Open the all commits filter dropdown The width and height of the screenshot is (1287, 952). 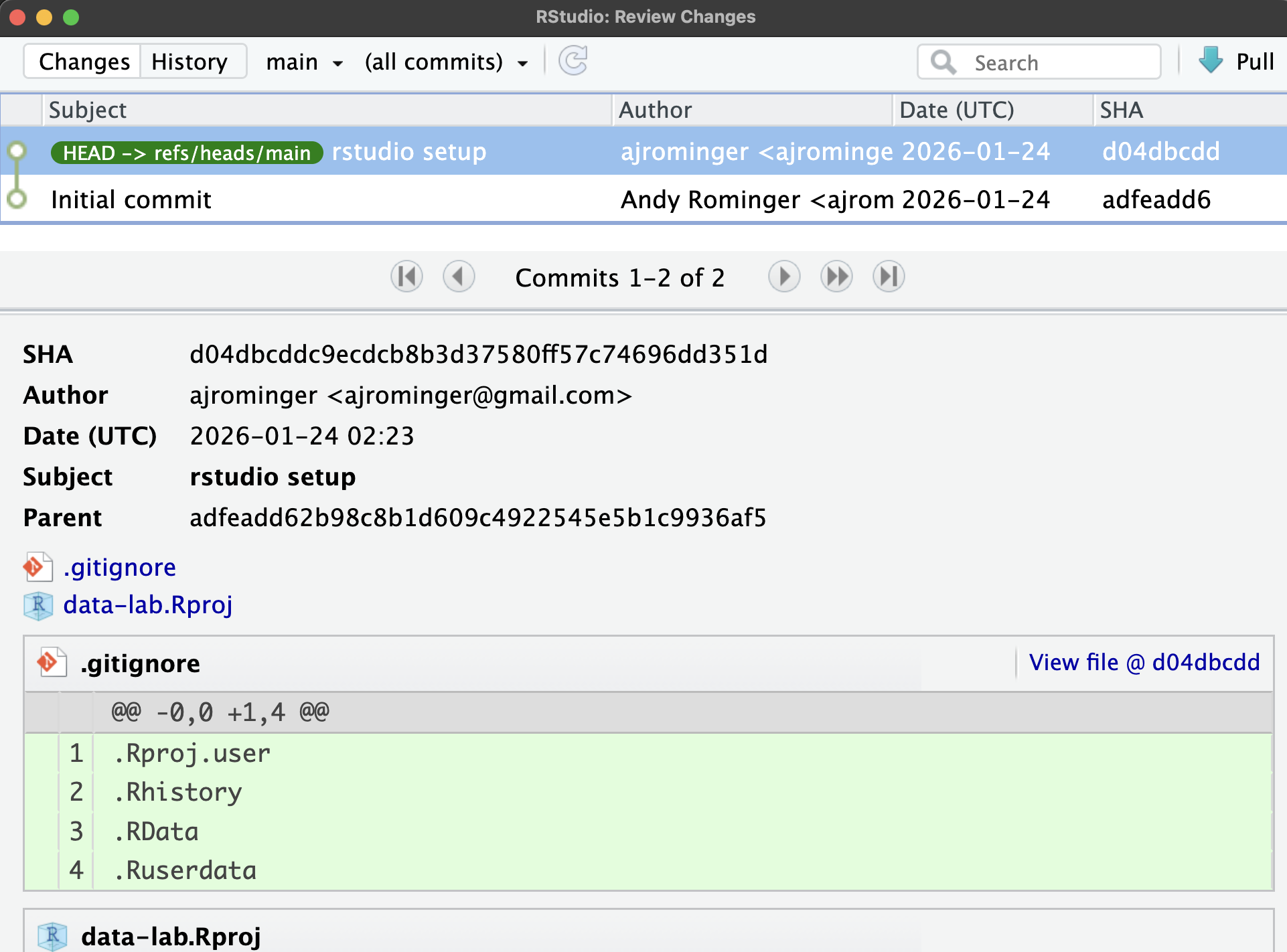coord(446,62)
